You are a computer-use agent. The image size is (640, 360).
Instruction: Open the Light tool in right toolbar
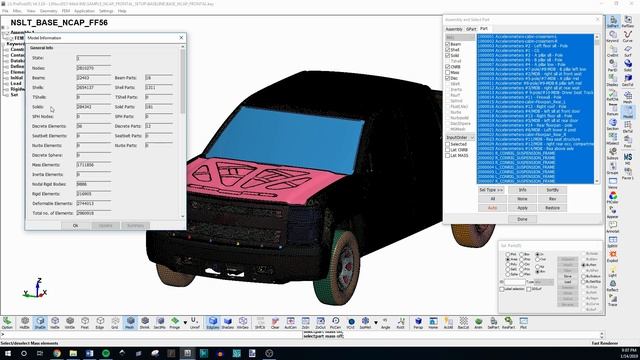coord(613,271)
